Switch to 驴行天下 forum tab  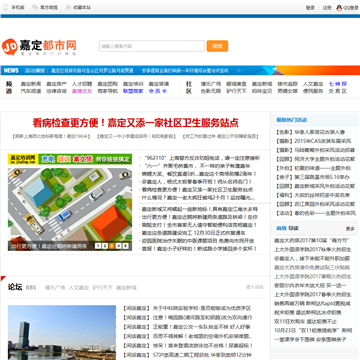point(102,288)
